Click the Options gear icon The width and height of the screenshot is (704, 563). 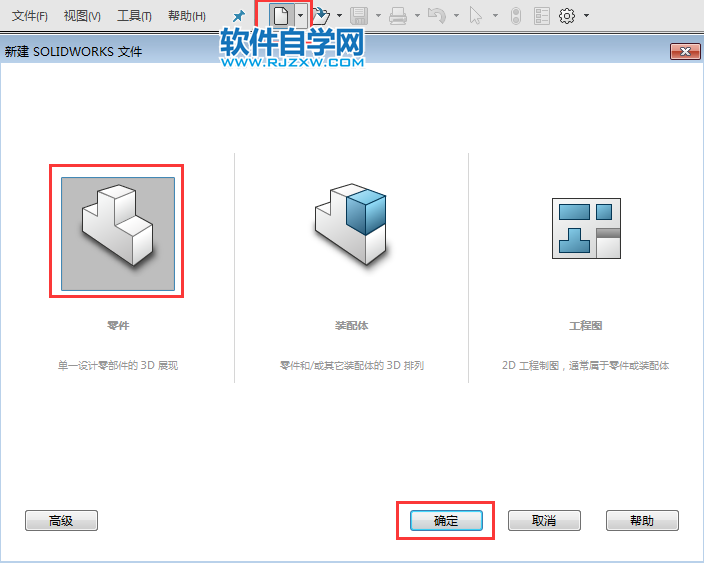567,16
